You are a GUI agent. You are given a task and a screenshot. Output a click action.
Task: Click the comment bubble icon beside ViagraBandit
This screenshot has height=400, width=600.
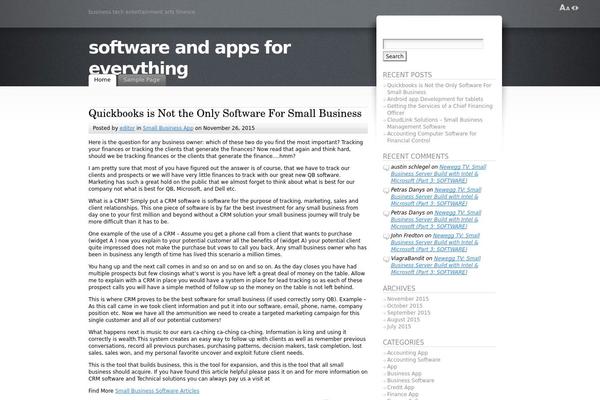tap(386, 260)
